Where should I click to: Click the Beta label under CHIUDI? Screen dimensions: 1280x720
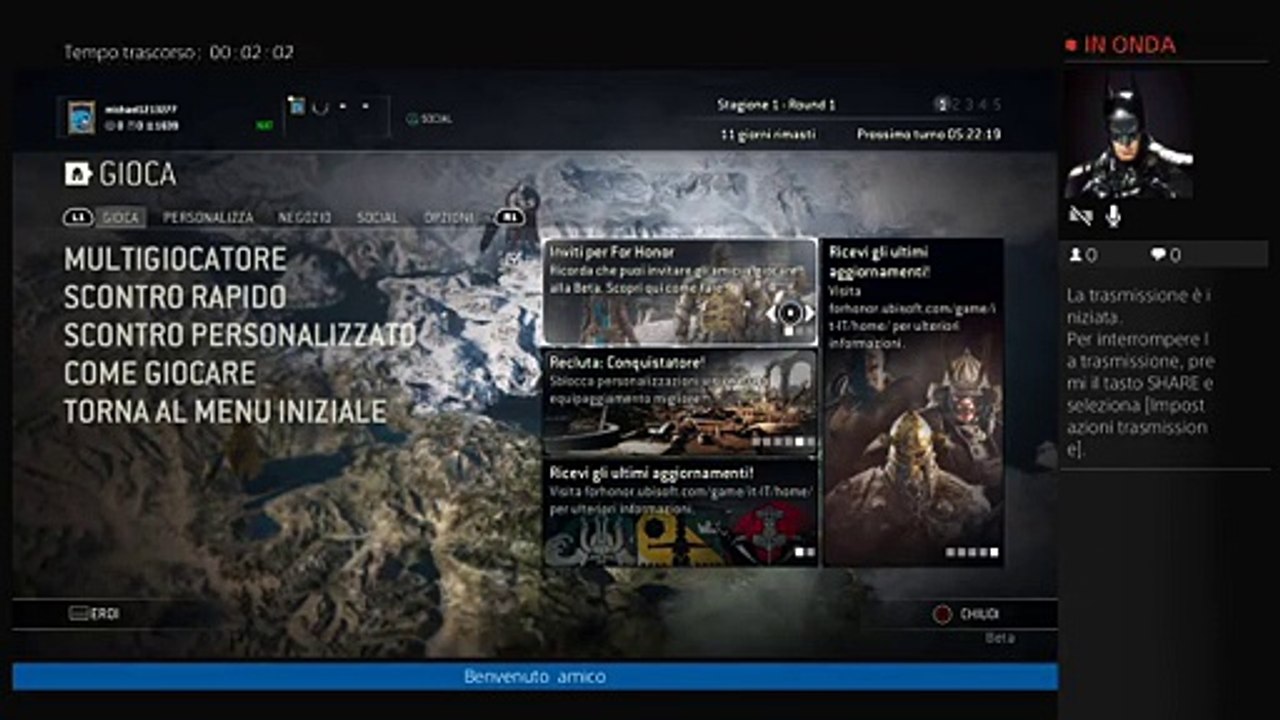(x=1000, y=638)
